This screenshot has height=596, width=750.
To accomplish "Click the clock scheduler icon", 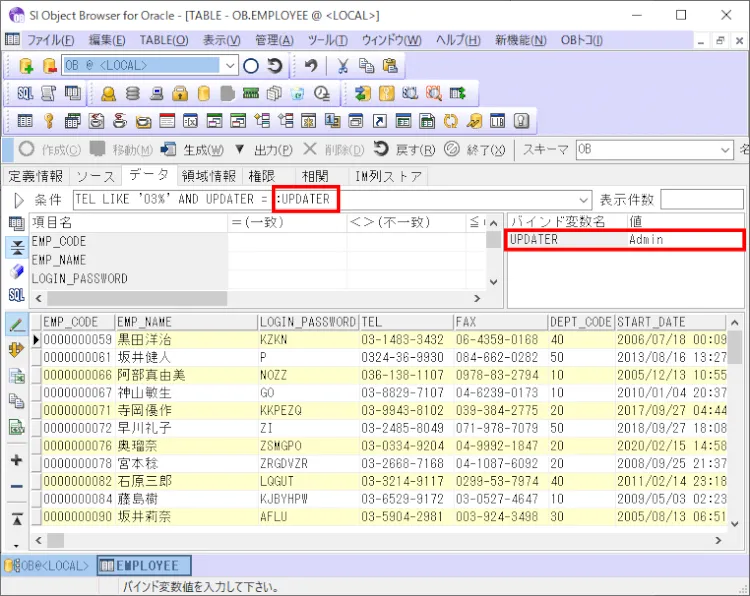I will (x=321, y=93).
